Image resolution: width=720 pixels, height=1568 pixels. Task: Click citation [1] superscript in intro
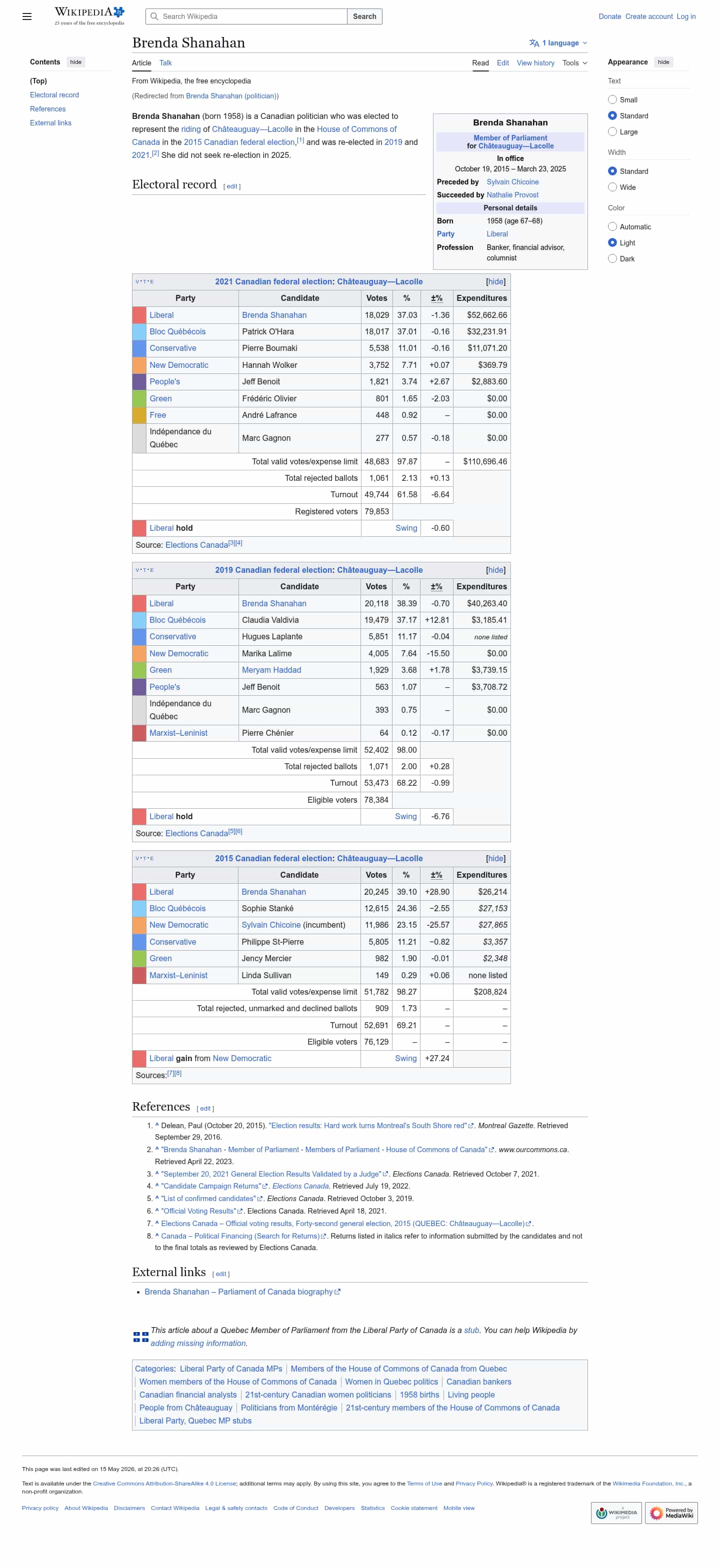(x=300, y=140)
